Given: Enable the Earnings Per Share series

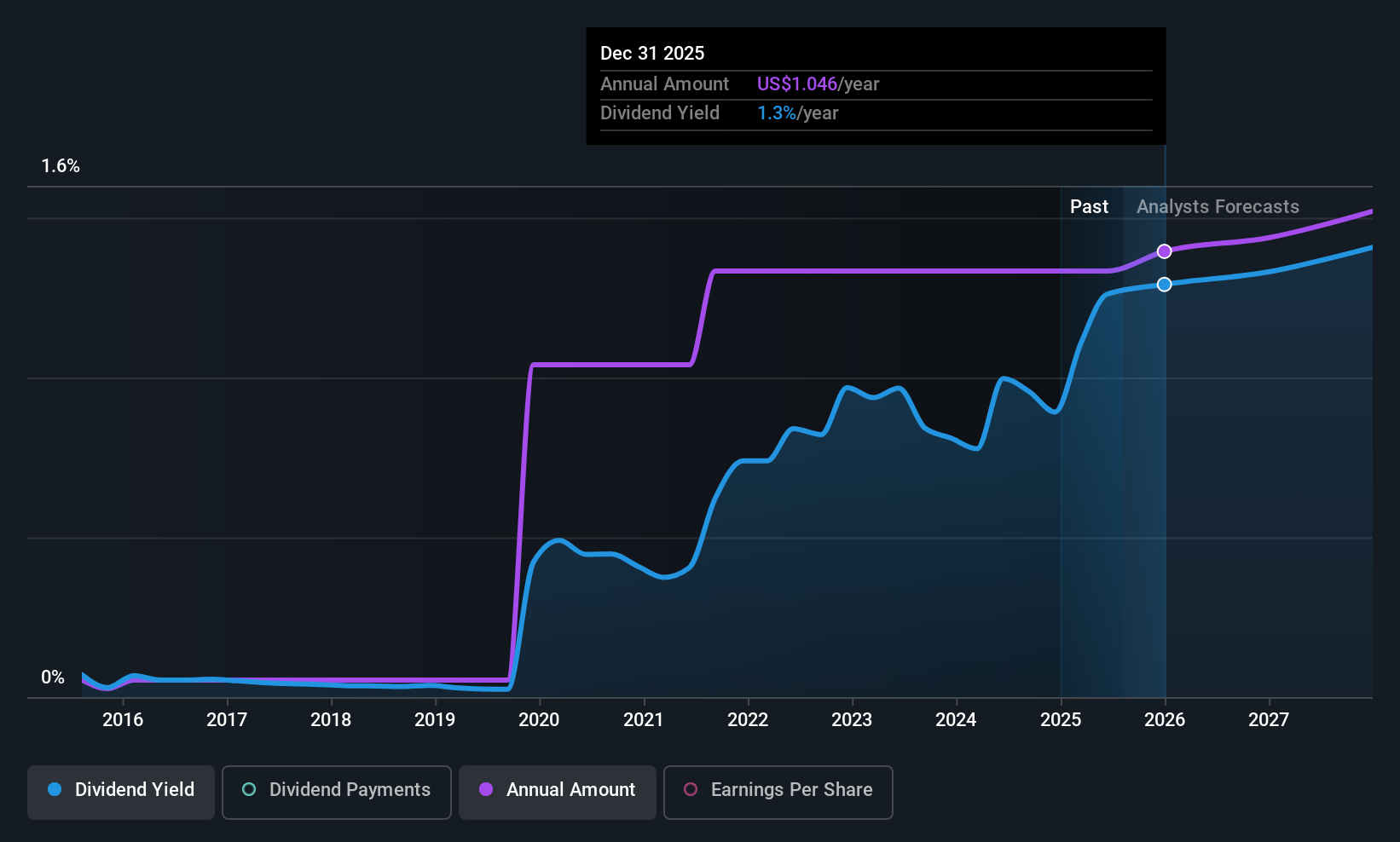Looking at the screenshot, I should 778,793.
